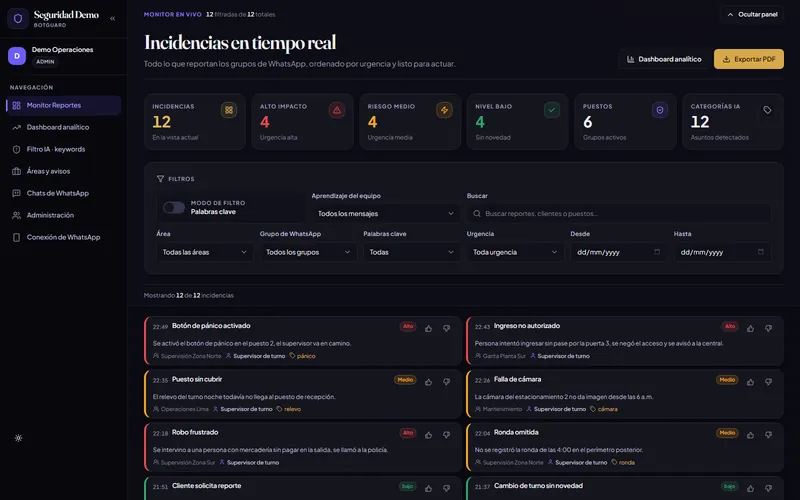Open the Grupo de WhatsApp dropdown
This screenshot has height=500, width=800.
[308, 252]
